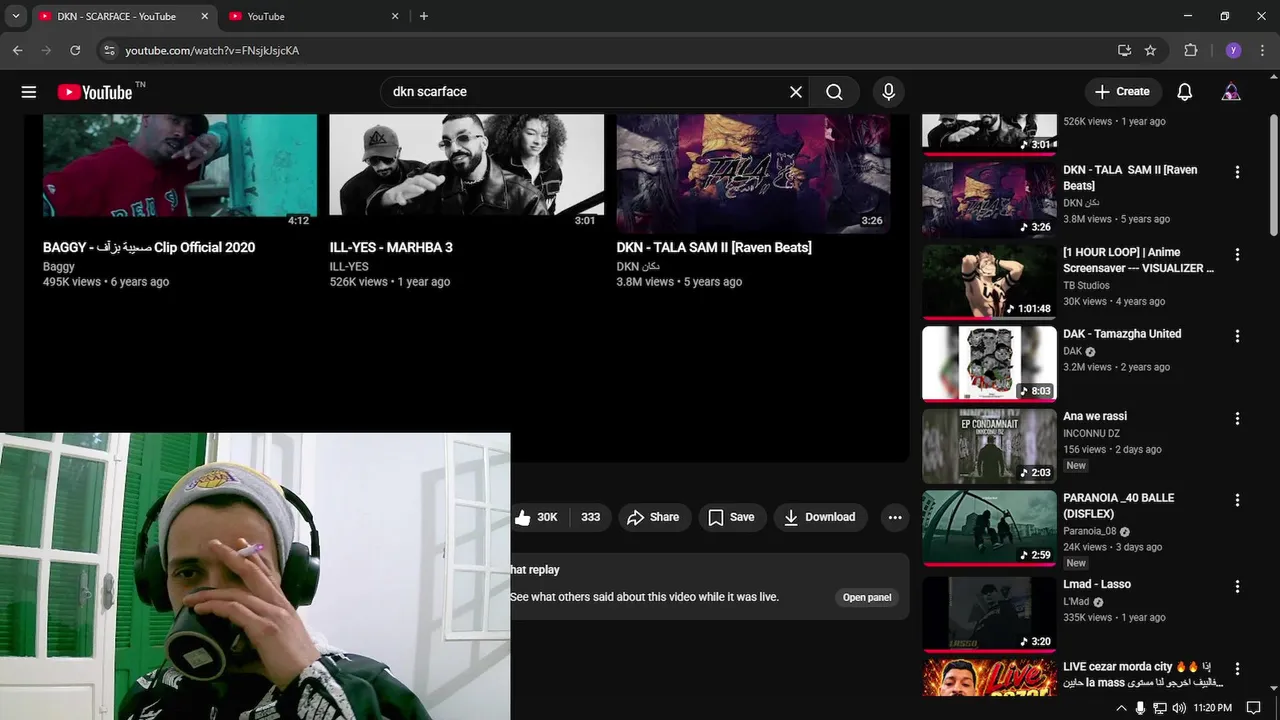Image resolution: width=1280 pixels, height=720 pixels.
Task: Click the YouTube page vertical scrollbar
Action: pos(1273,176)
